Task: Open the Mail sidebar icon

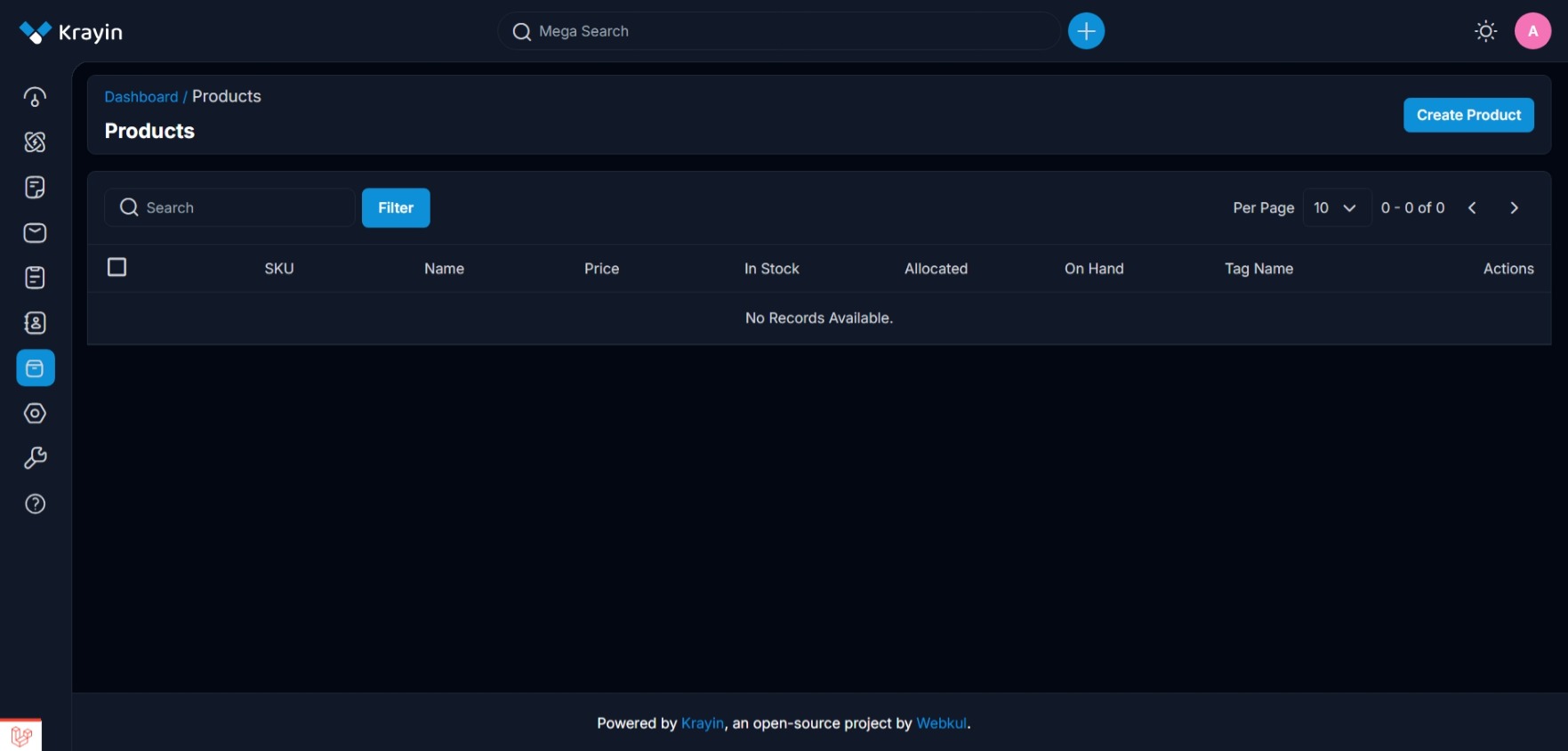Action: click(x=35, y=233)
